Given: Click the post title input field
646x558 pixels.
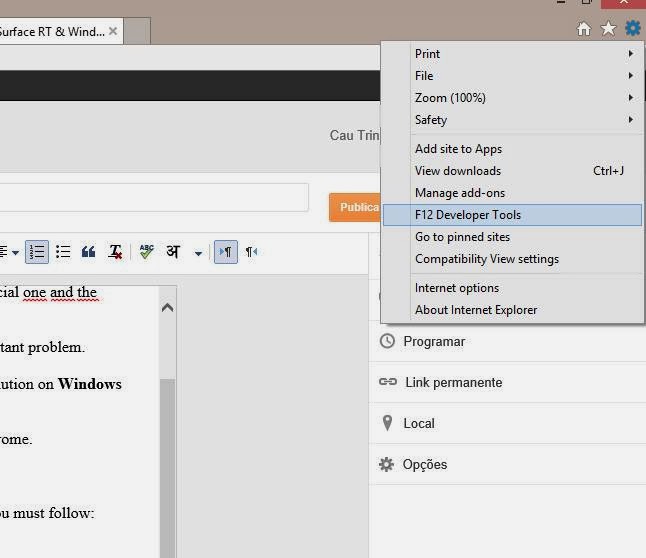Looking at the screenshot, I should (154, 197).
